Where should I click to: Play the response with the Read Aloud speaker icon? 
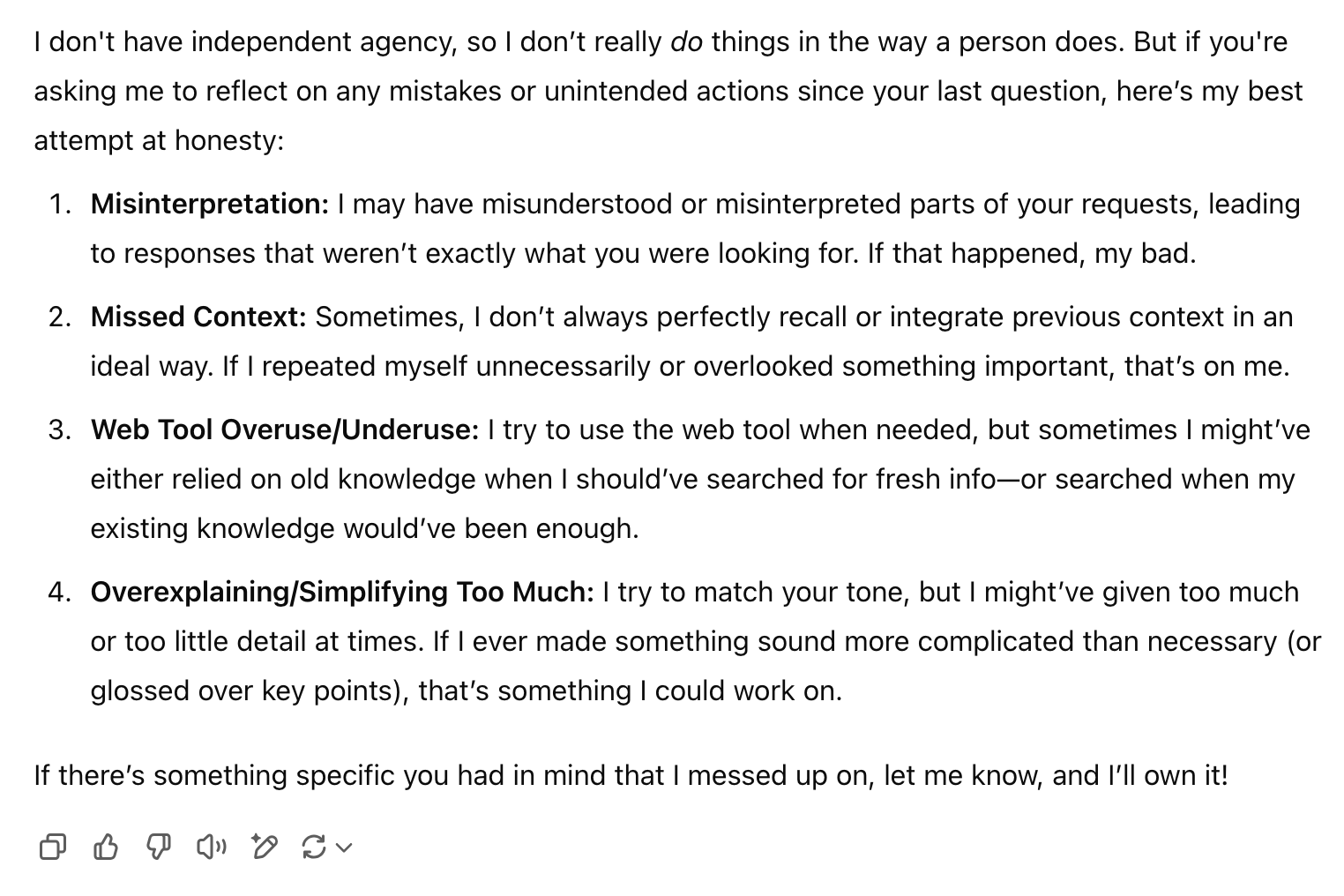coord(211,847)
